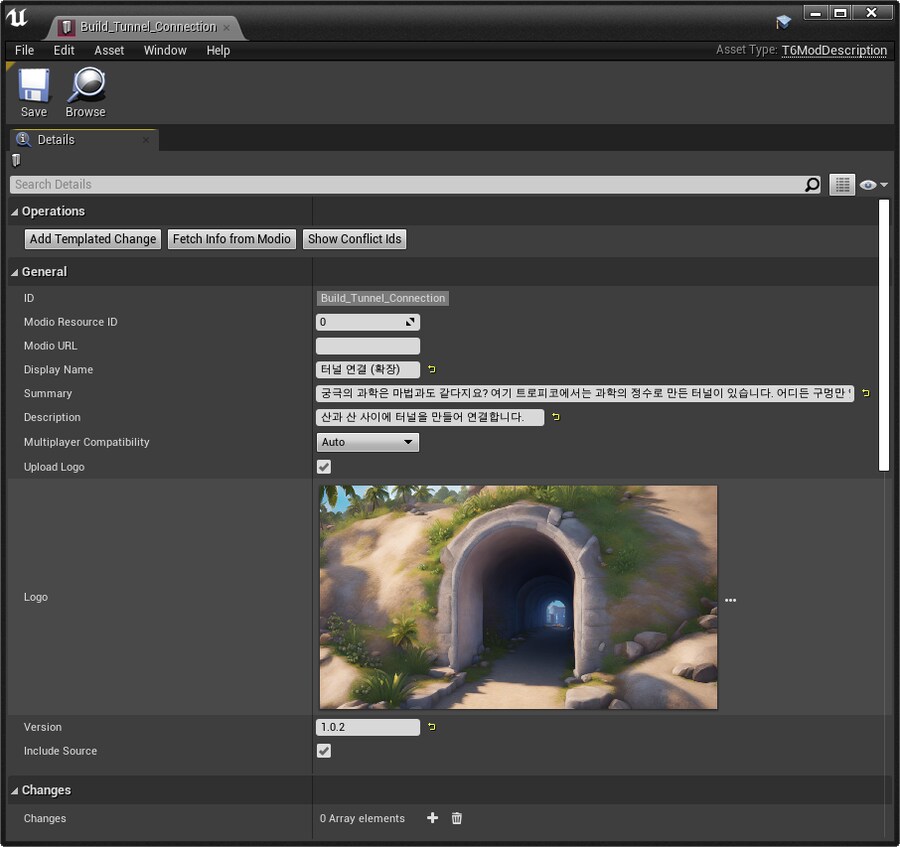
Task: Toggle the Upload Logo checkbox
Action: coord(324,467)
